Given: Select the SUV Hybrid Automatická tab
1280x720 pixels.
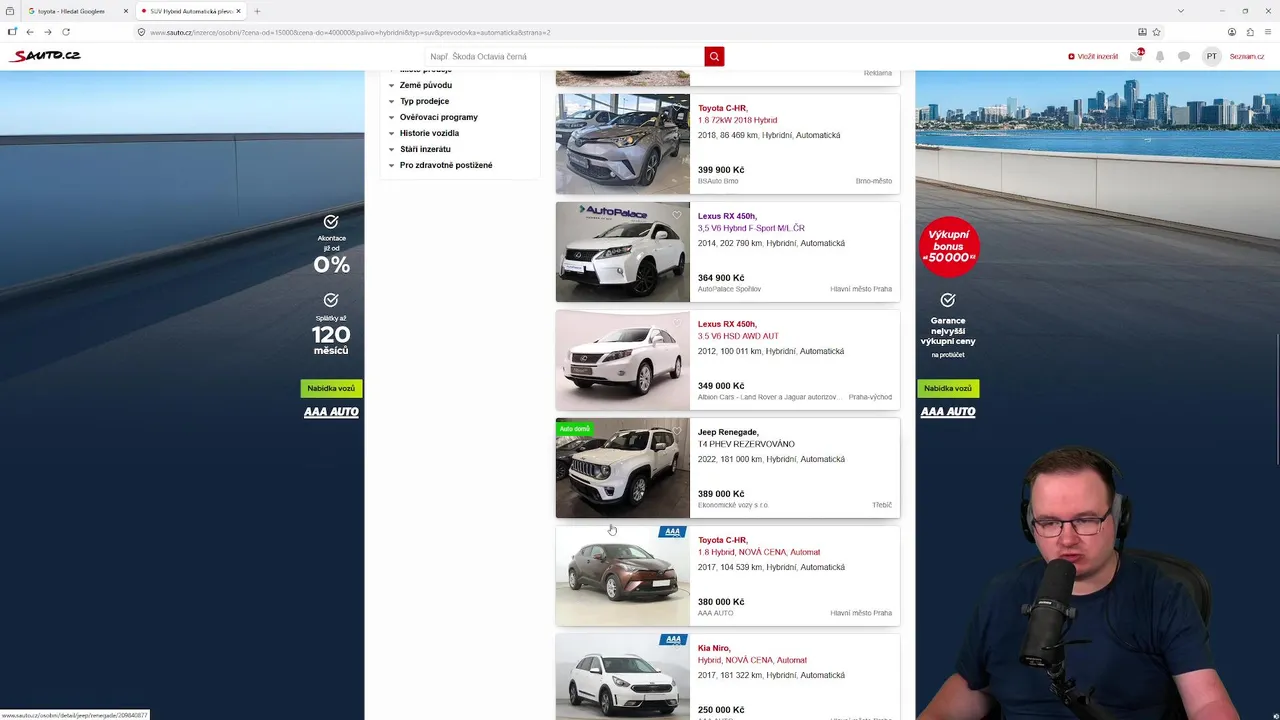Looking at the screenshot, I should [191, 11].
